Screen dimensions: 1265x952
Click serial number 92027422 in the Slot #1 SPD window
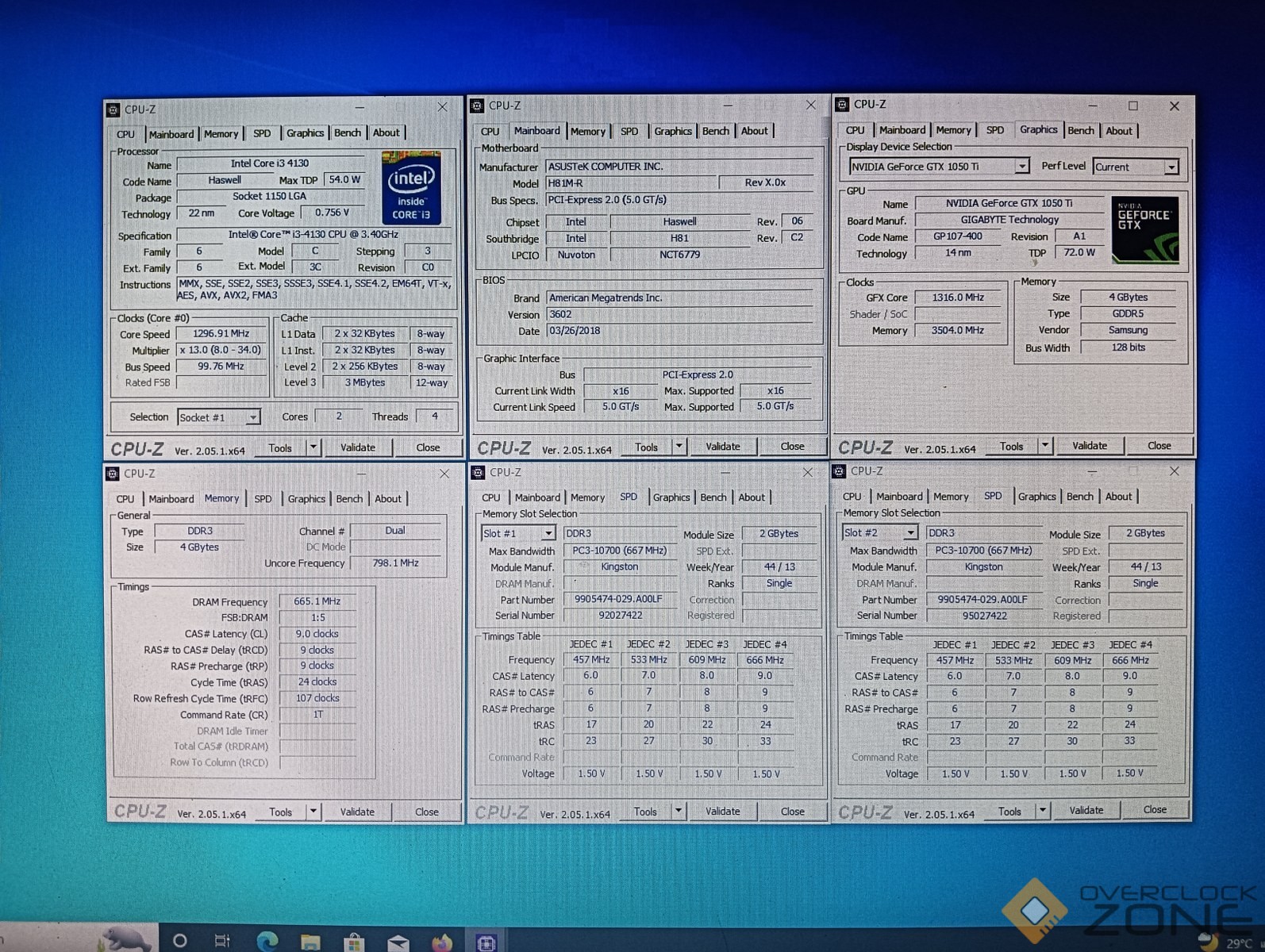620,615
